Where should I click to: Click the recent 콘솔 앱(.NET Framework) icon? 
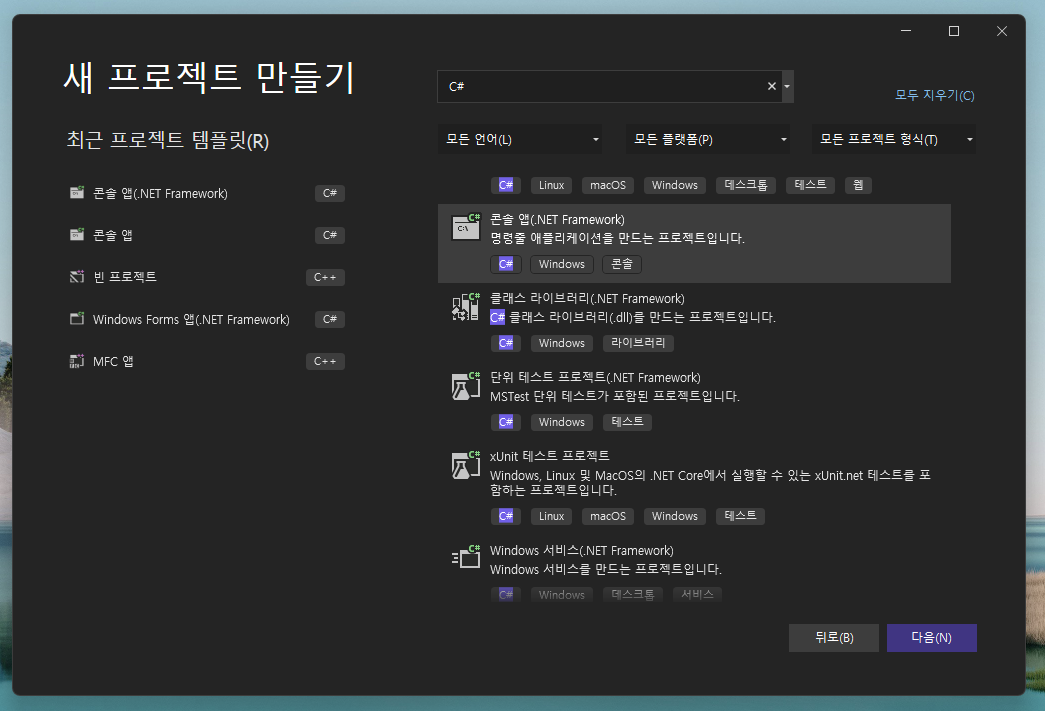(77, 193)
